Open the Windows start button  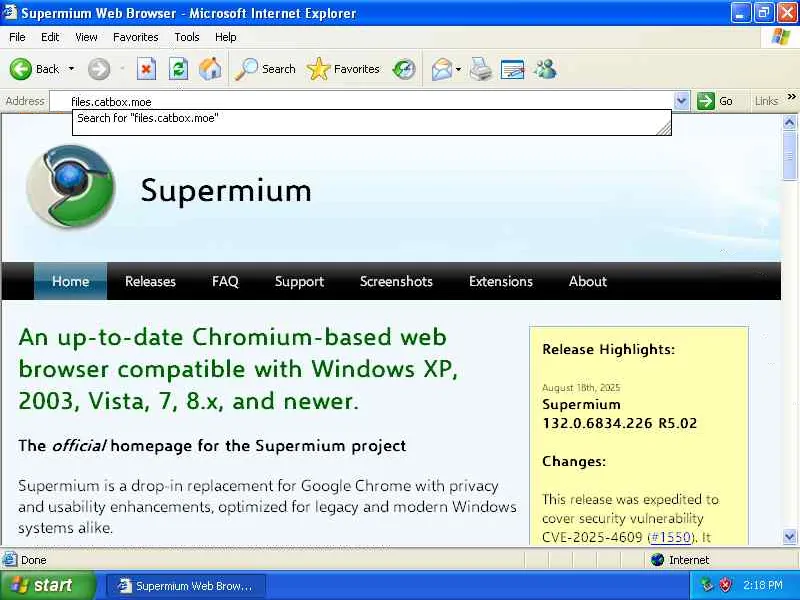pyautogui.click(x=47, y=585)
